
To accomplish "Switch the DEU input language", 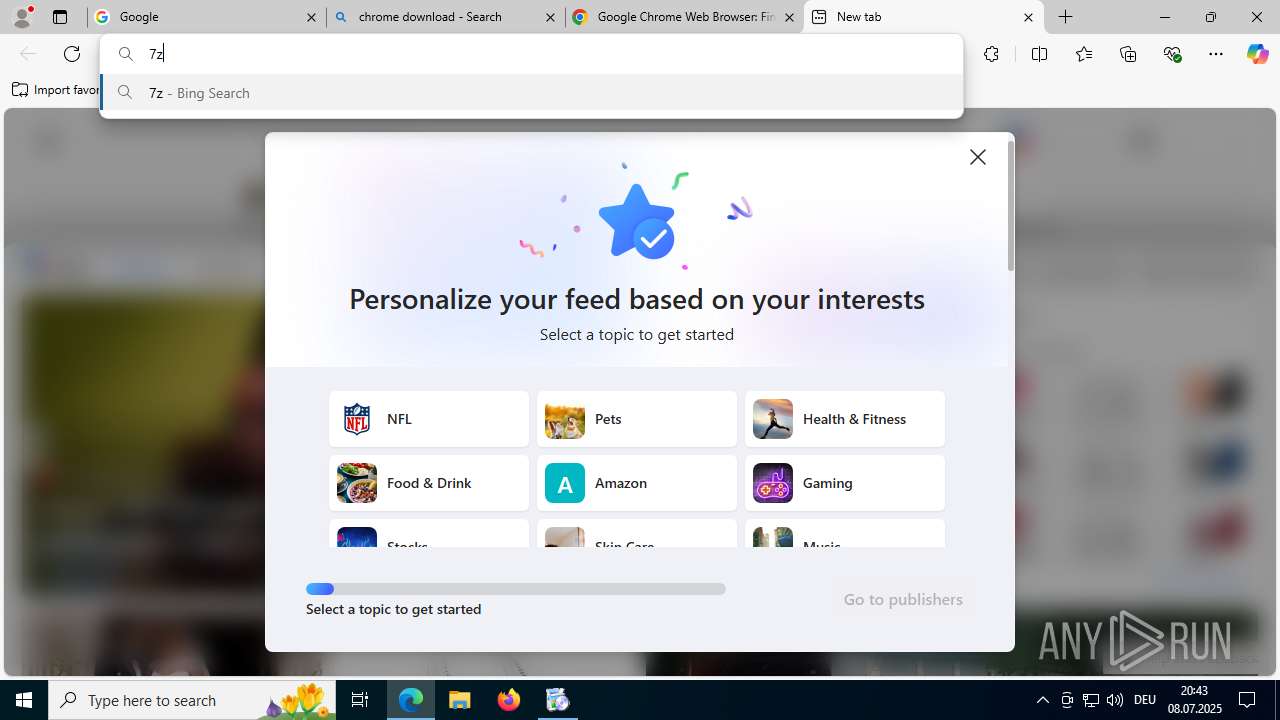I will [x=1145, y=700].
